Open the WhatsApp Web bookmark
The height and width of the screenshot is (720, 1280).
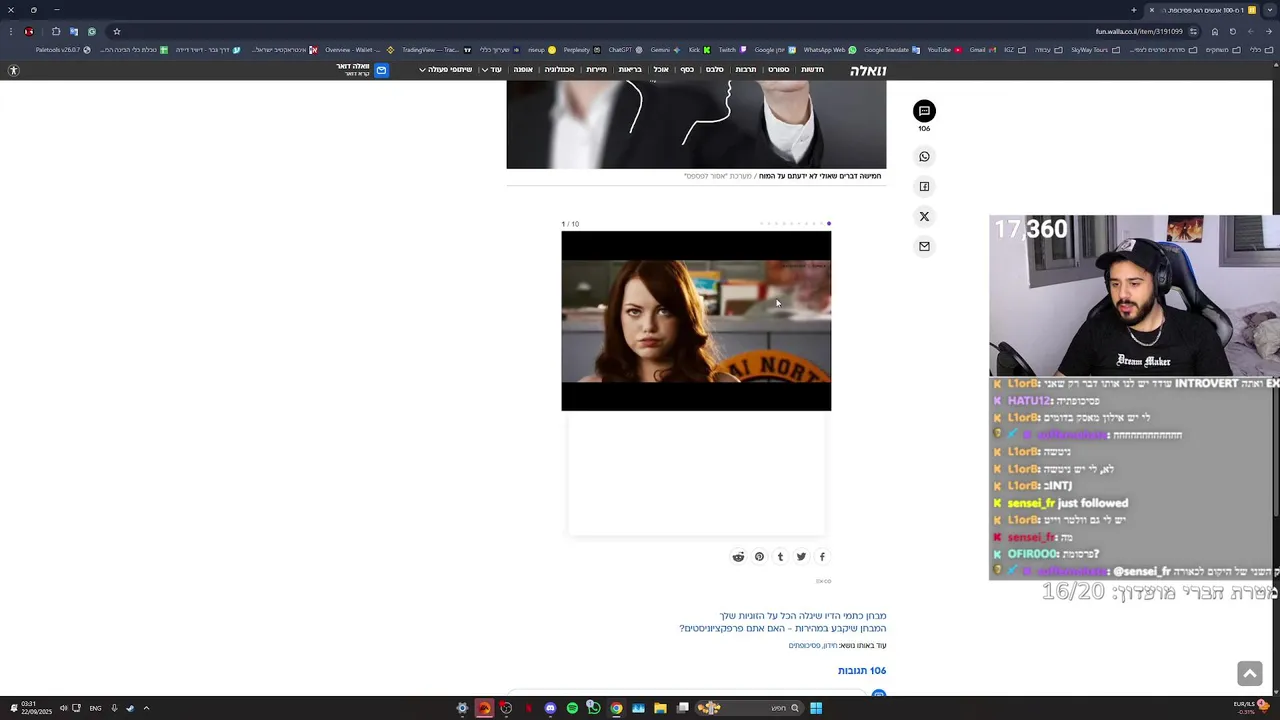[x=830, y=50]
